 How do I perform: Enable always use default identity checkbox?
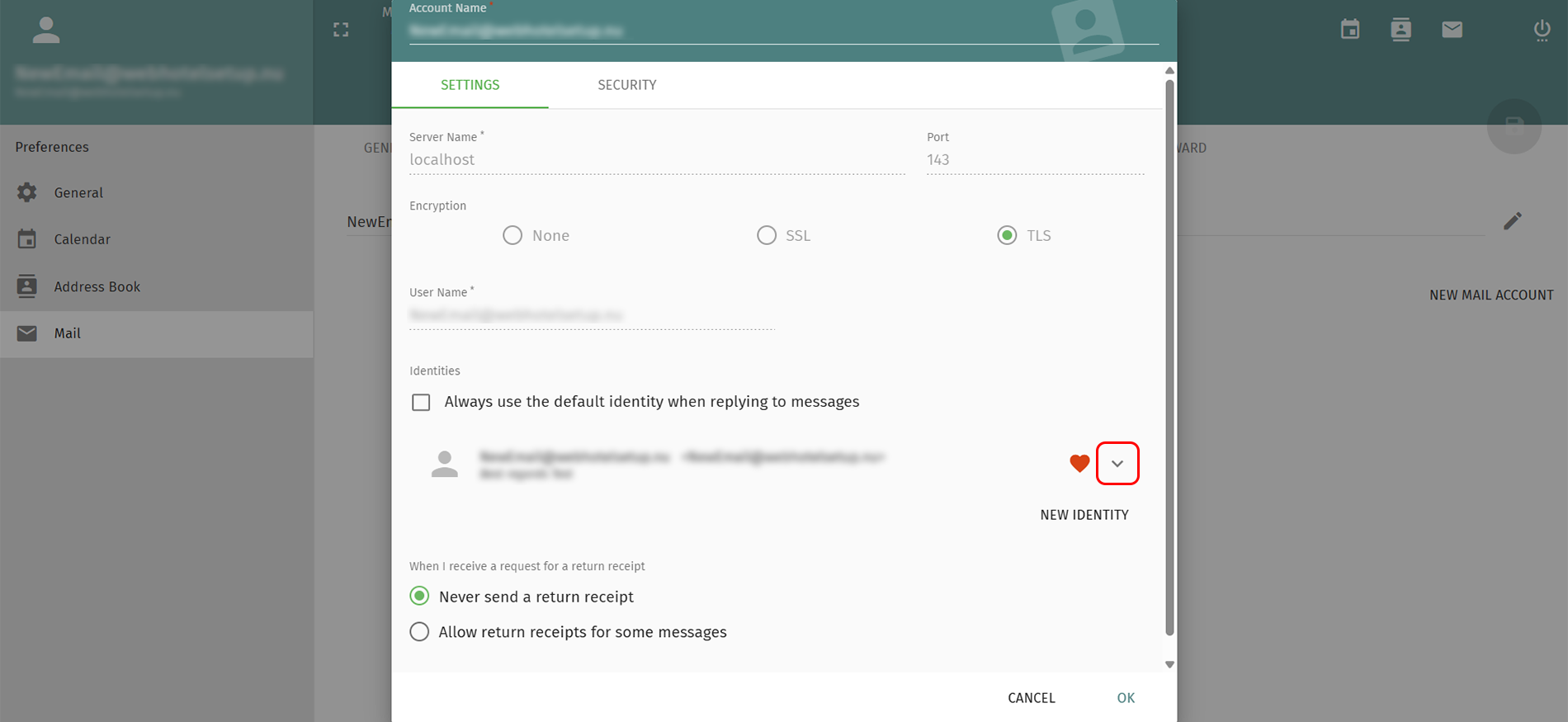point(421,403)
